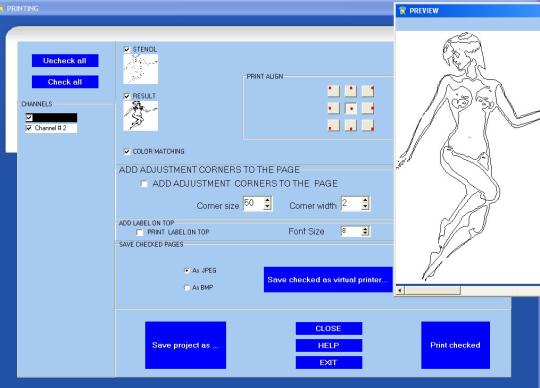Open HELP from the bottom buttons
This screenshot has height=388, width=540.
click(x=329, y=346)
